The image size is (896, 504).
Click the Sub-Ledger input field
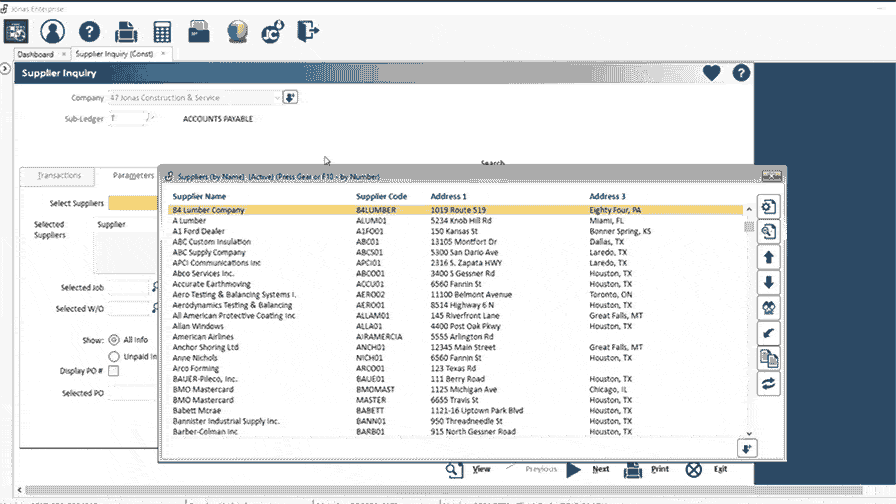pos(127,118)
